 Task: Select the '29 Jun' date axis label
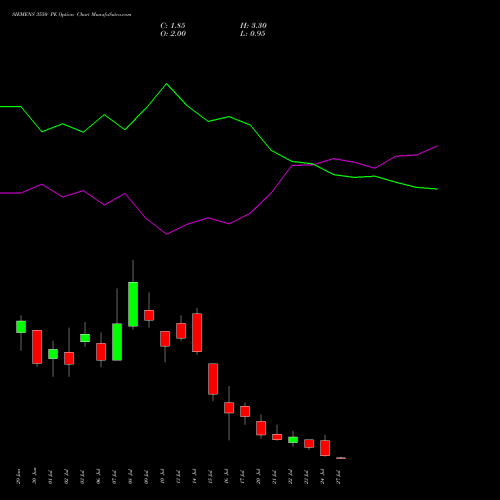click(x=19, y=476)
